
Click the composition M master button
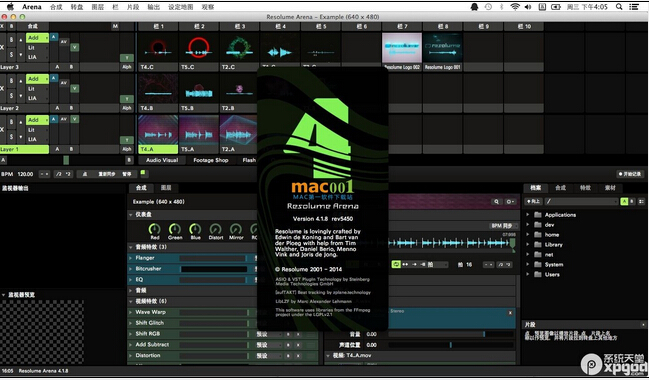pyautogui.click(x=115, y=26)
